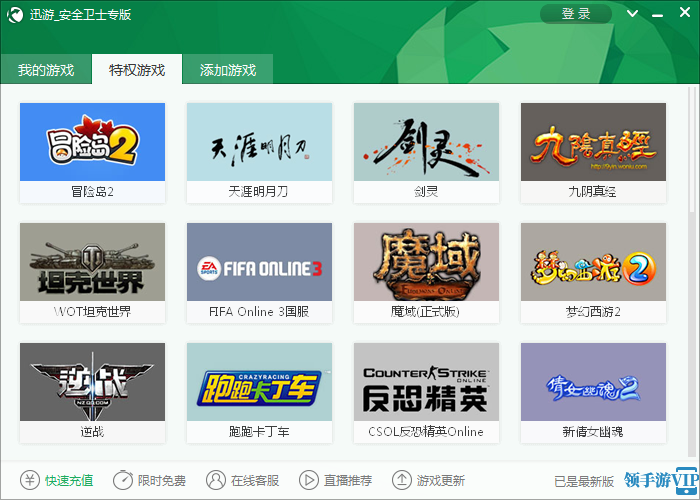Click the 跑跑卡丁车 caption text
The image size is (700, 500).
click(x=259, y=432)
